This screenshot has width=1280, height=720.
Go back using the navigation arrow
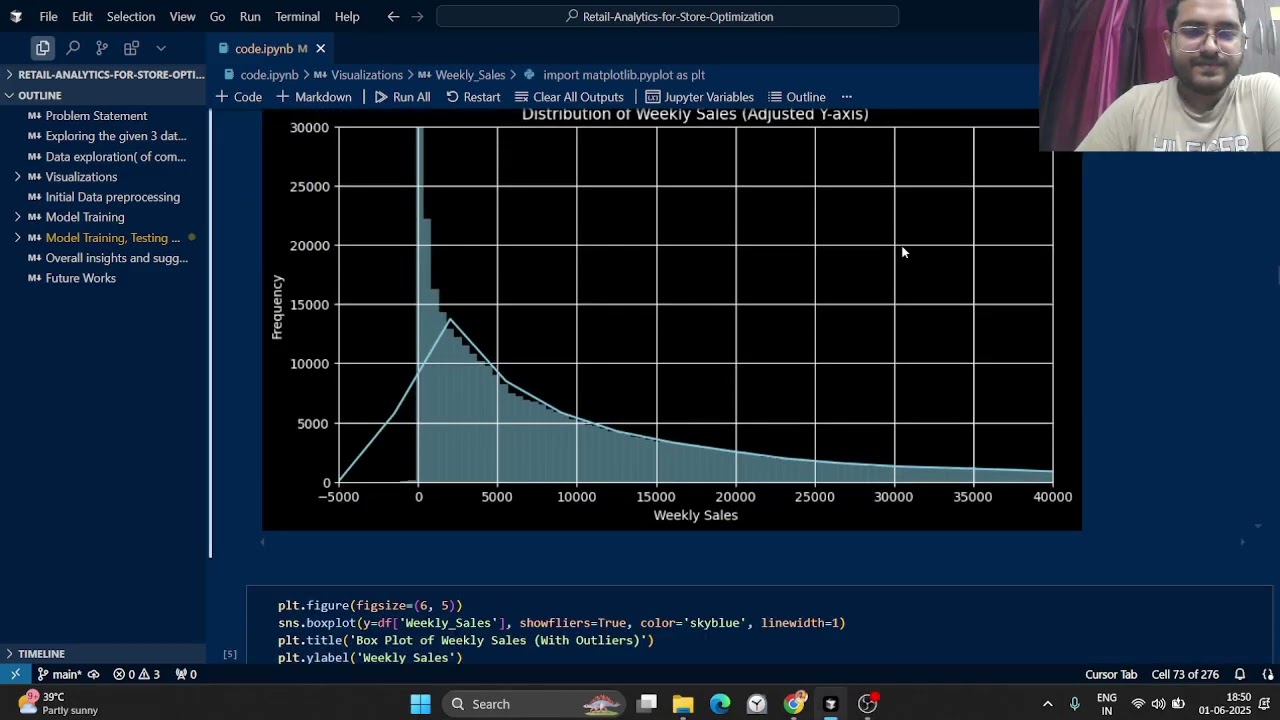pyautogui.click(x=393, y=17)
